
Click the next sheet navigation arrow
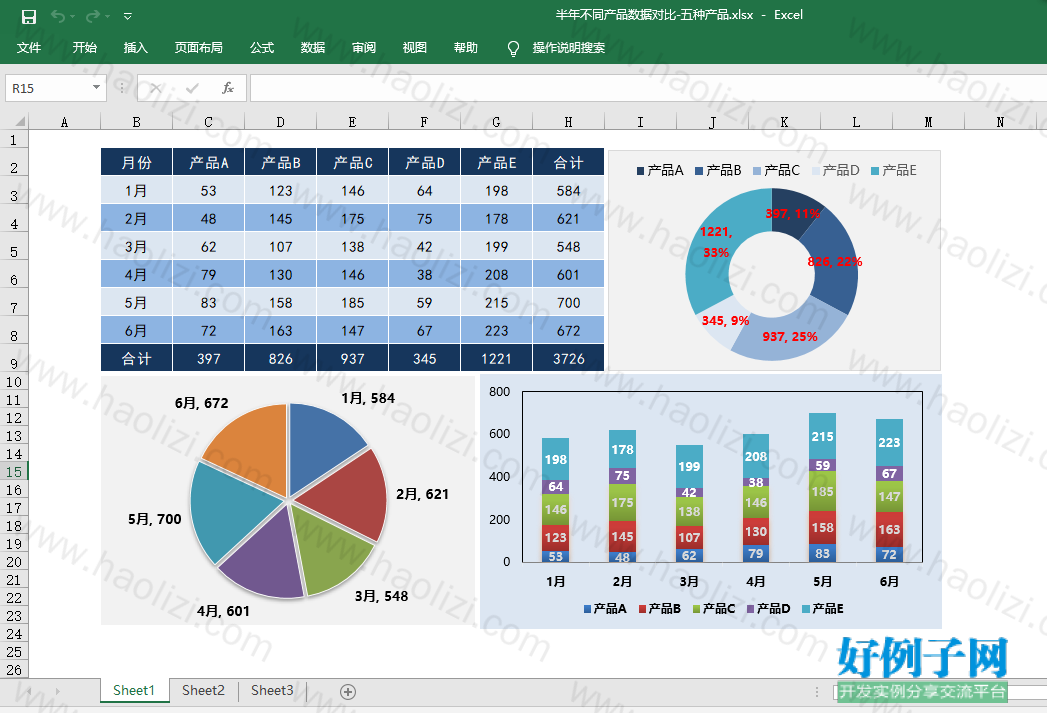click(58, 691)
